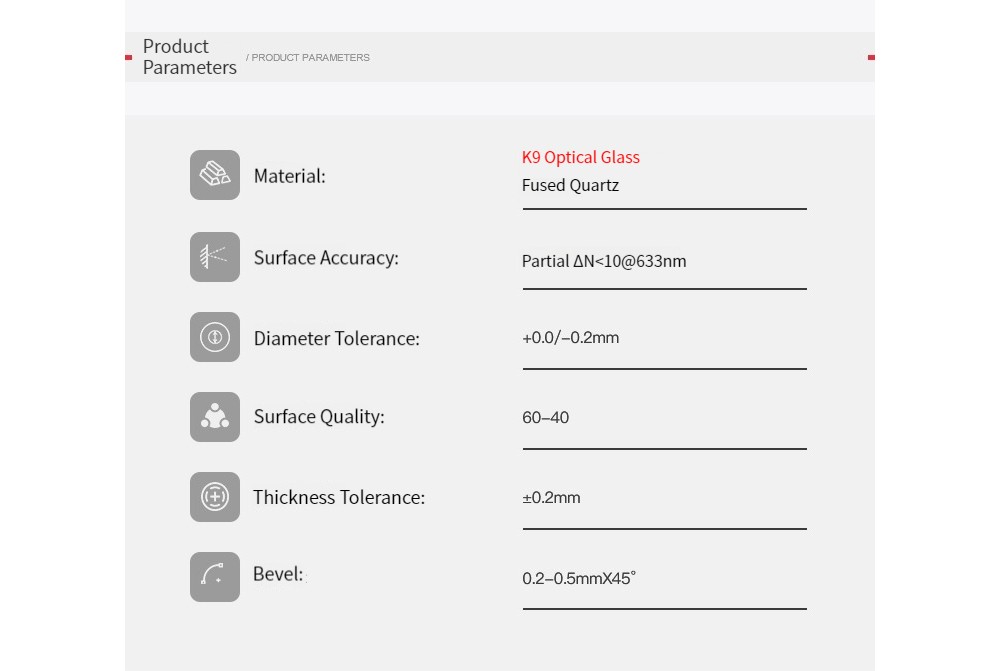Image resolution: width=1000 pixels, height=671 pixels.
Task: Click the '±0.2mm' value
Action: [x=551, y=498]
